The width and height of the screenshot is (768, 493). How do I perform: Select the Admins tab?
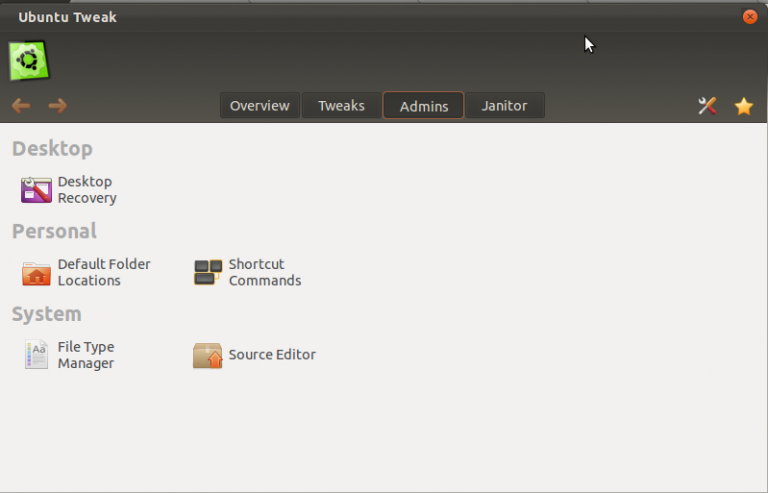tap(423, 106)
